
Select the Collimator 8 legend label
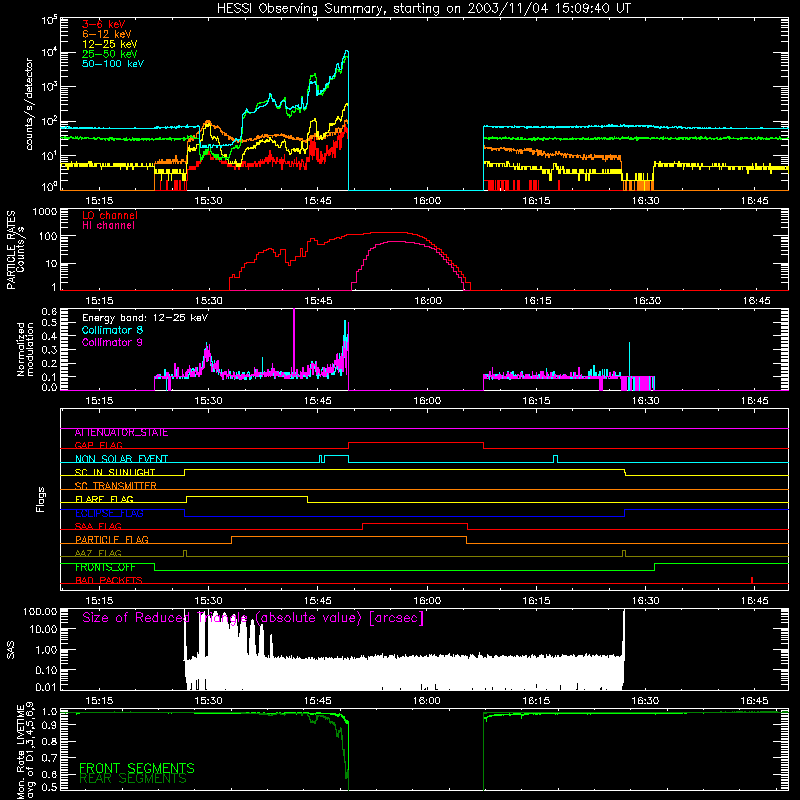click(112, 330)
